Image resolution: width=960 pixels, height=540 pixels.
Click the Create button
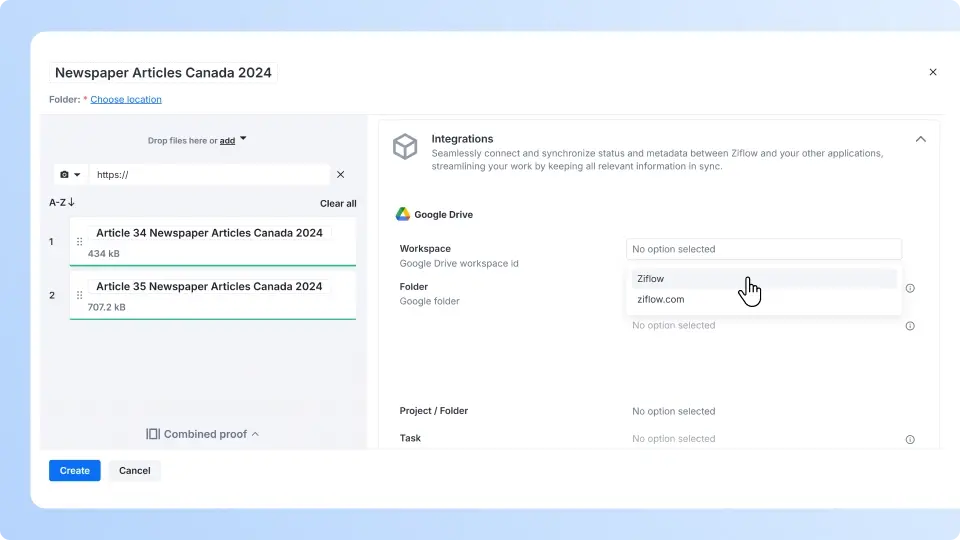[x=75, y=471]
